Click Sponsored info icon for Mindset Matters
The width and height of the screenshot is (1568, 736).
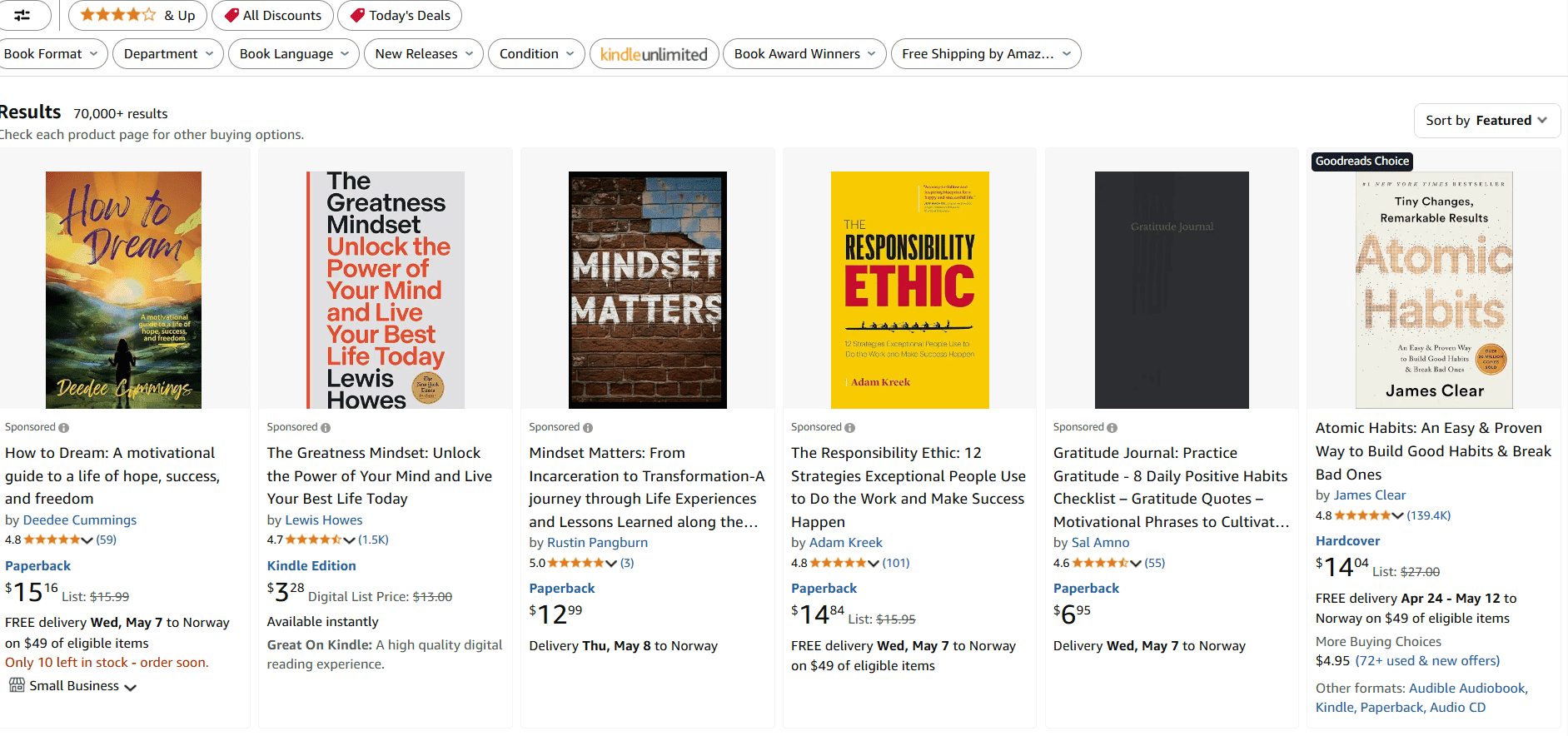click(588, 428)
